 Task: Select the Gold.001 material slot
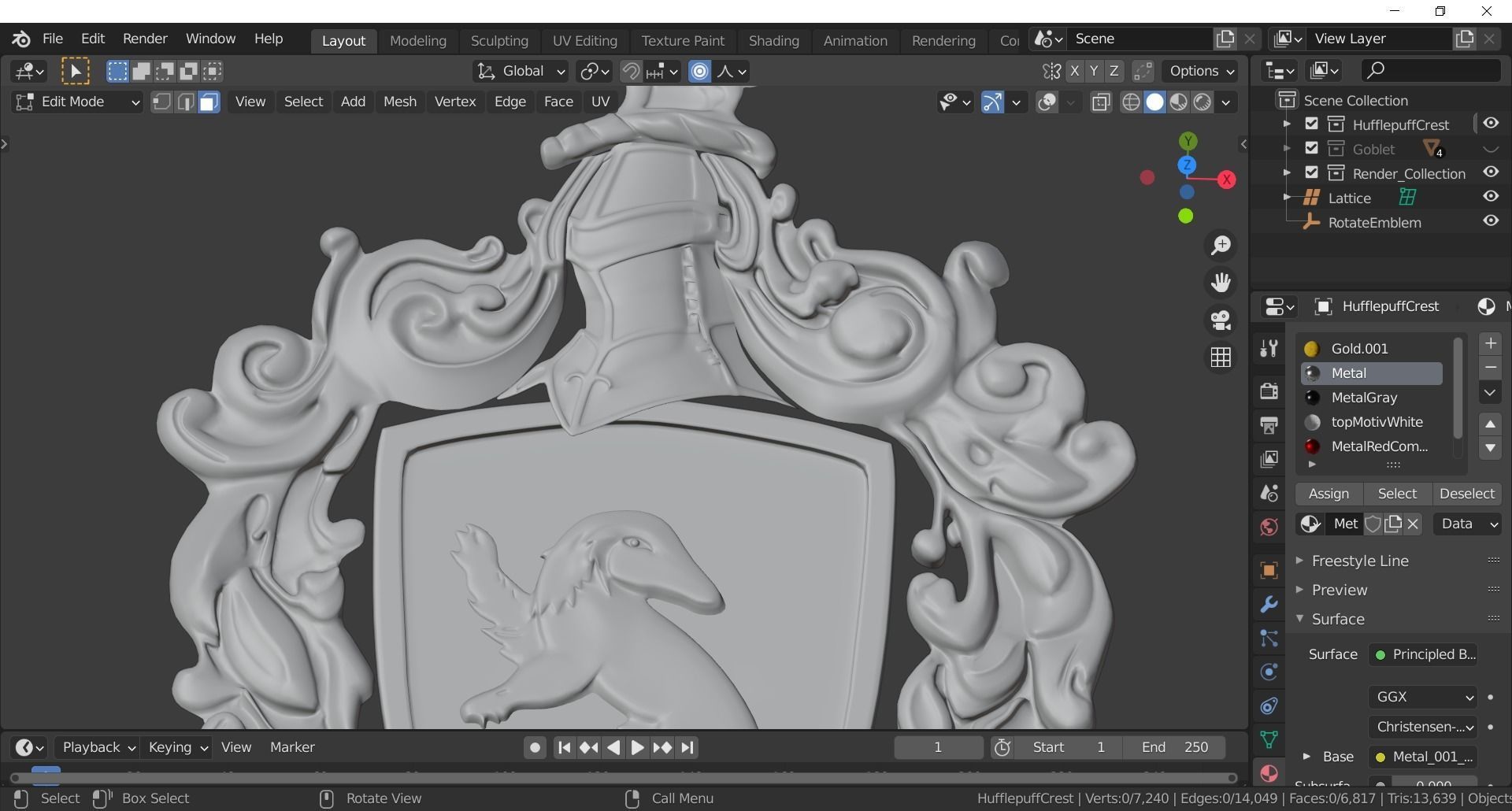[x=1371, y=349]
